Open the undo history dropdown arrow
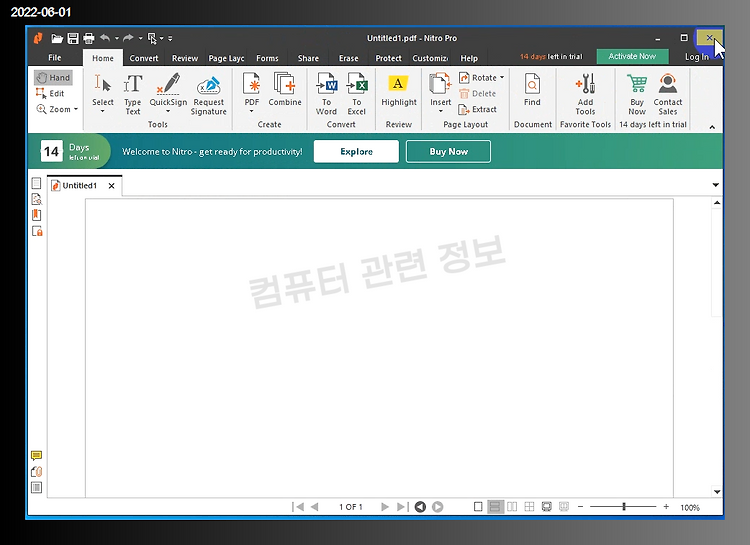This screenshot has height=545, width=750. [x=117, y=38]
